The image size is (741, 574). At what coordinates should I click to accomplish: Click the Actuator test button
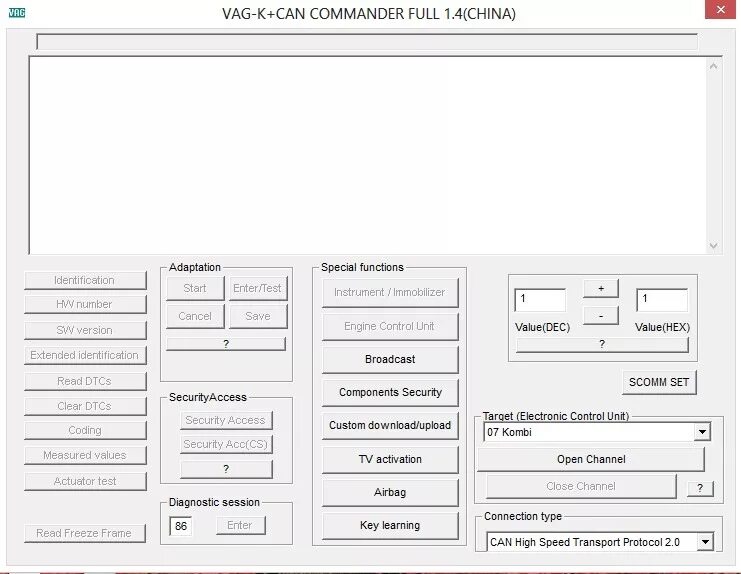tap(85, 481)
